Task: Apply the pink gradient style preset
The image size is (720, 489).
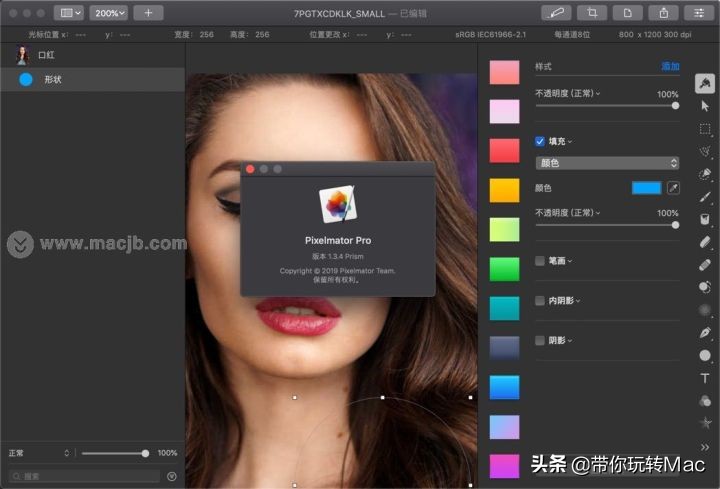Action: 504,72
